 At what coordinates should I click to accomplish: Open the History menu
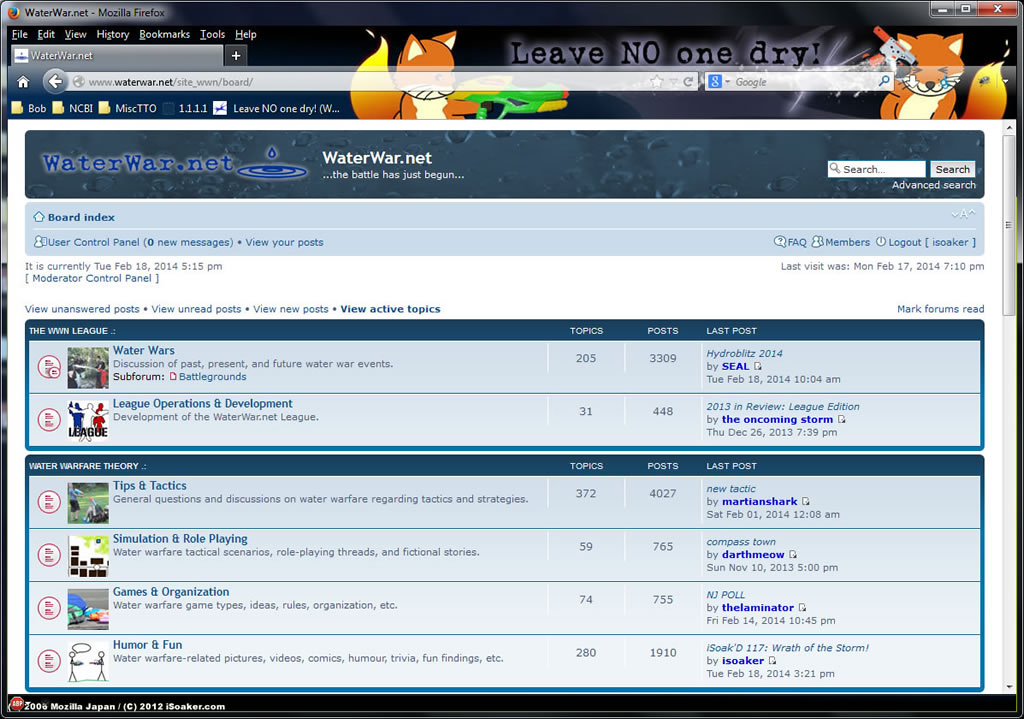point(112,34)
